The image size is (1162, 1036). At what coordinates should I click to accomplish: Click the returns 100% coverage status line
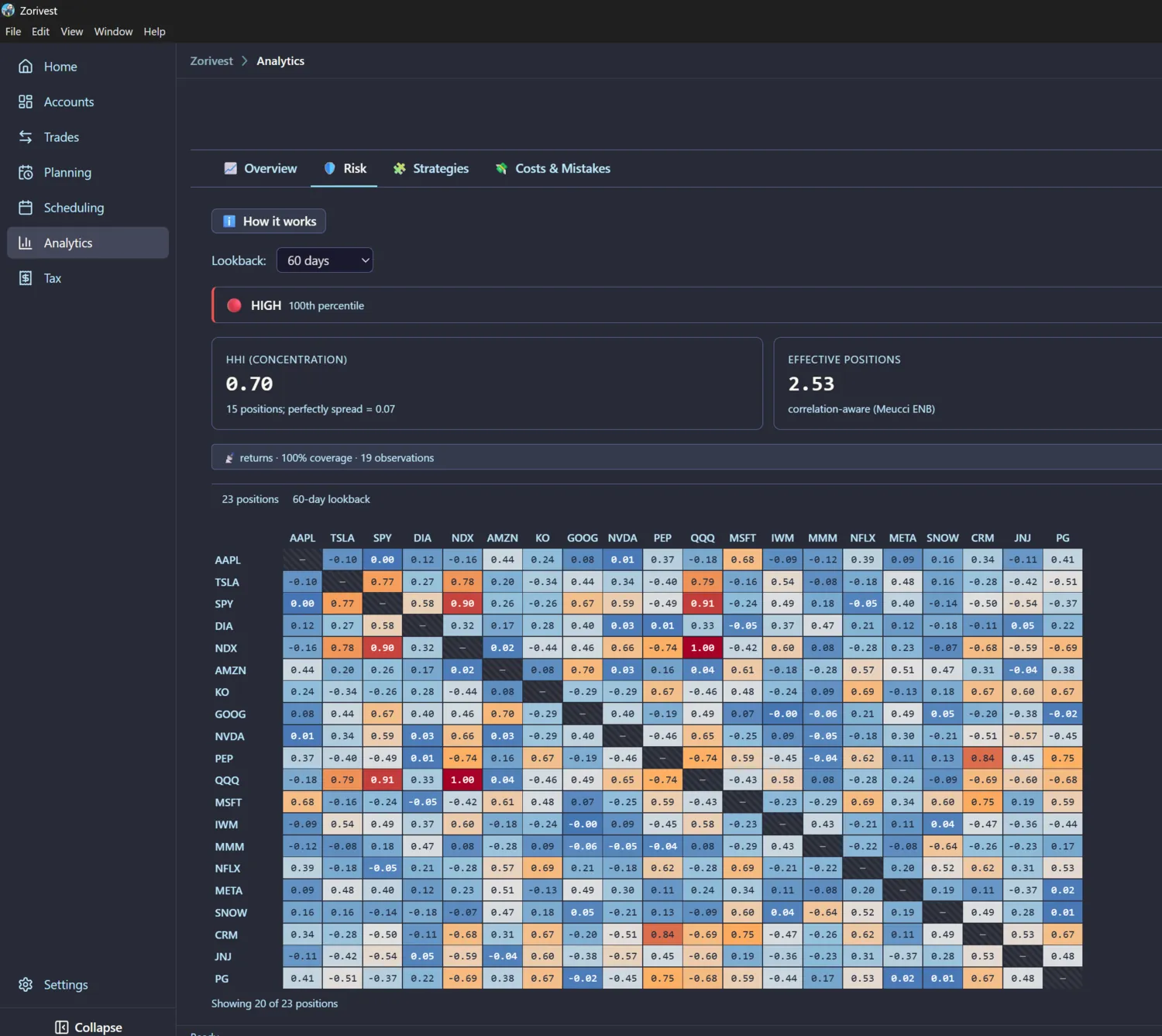(687, 458)
